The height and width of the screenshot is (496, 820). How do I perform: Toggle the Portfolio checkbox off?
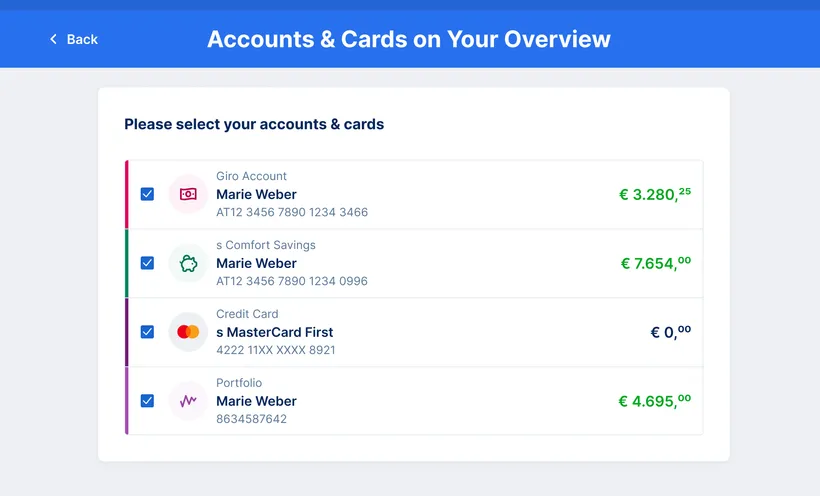pos(147,401)
